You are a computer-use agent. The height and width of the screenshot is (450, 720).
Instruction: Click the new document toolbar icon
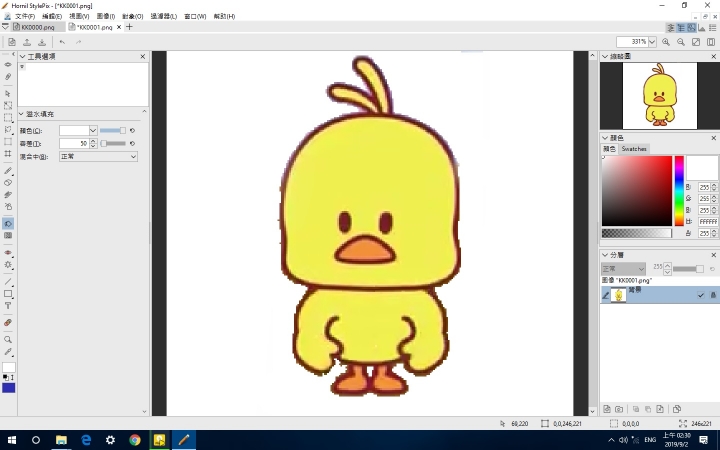click(x=12, y=42)
